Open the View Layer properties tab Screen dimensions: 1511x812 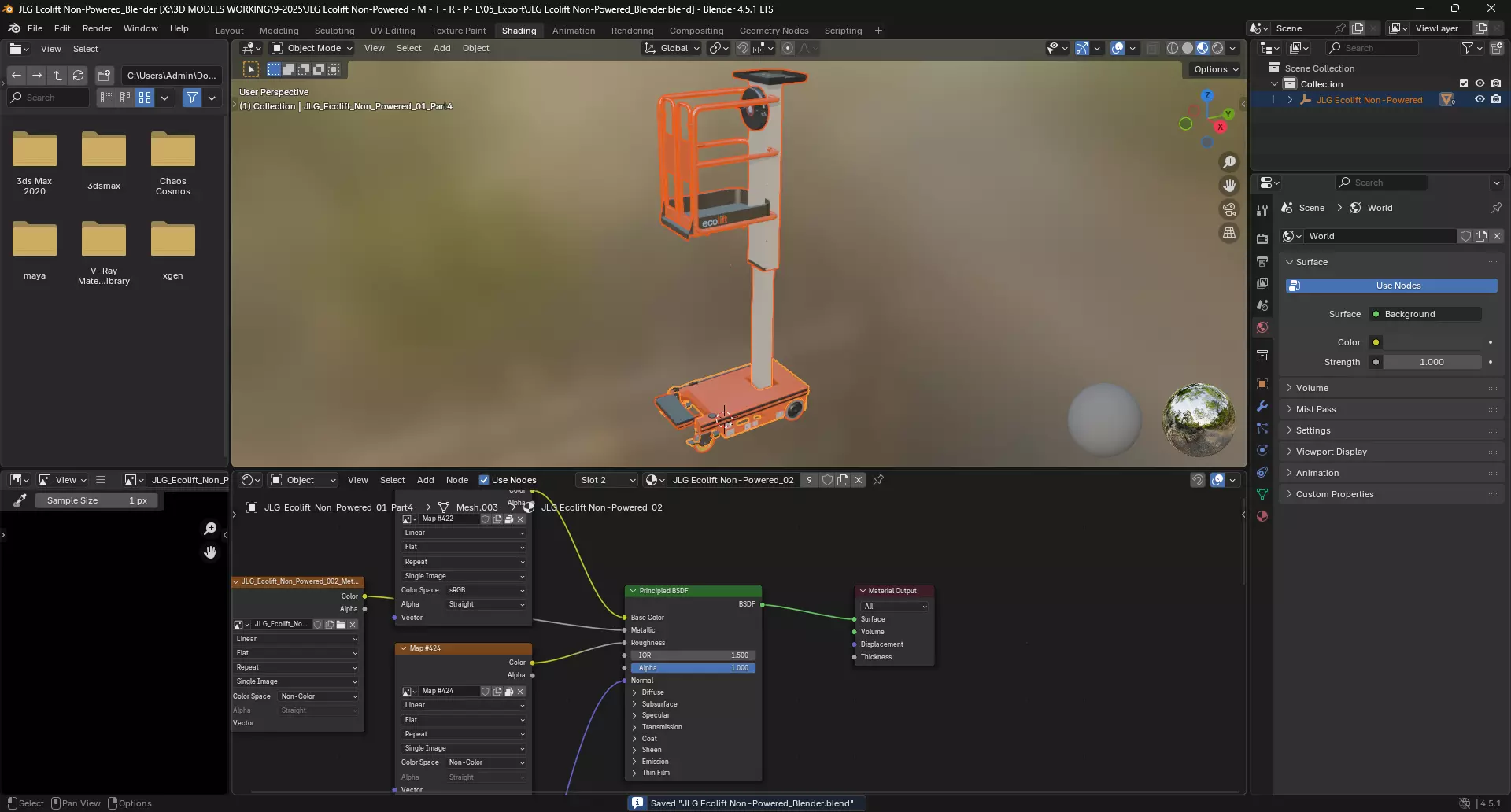(1262, 282)
